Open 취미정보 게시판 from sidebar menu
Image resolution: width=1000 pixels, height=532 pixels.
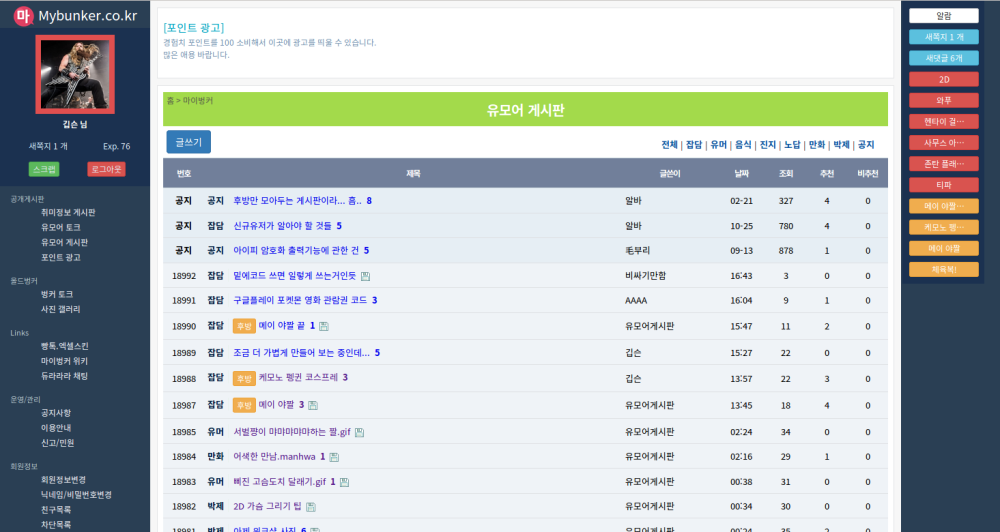tap(68, 213)
